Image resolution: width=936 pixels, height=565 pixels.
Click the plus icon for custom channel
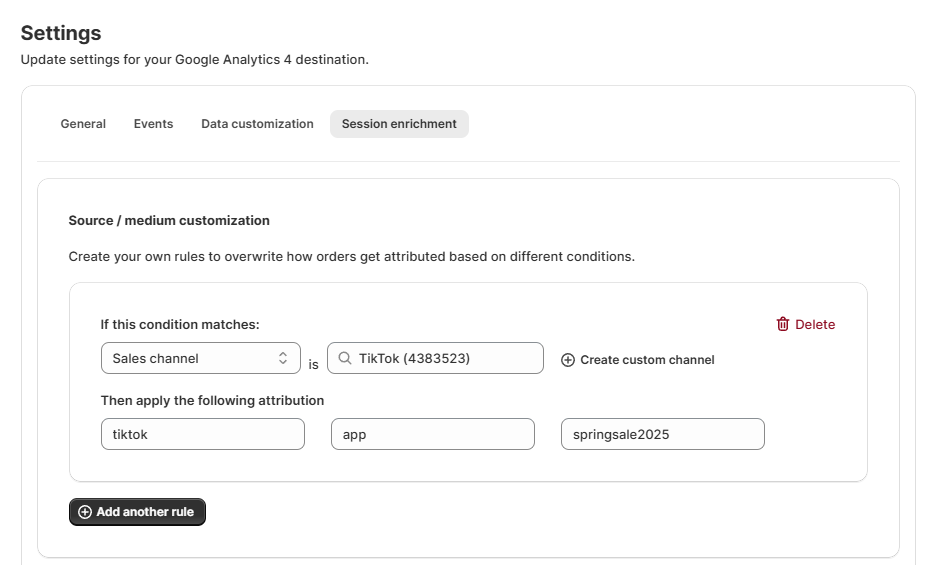click(x=568, y=360)
